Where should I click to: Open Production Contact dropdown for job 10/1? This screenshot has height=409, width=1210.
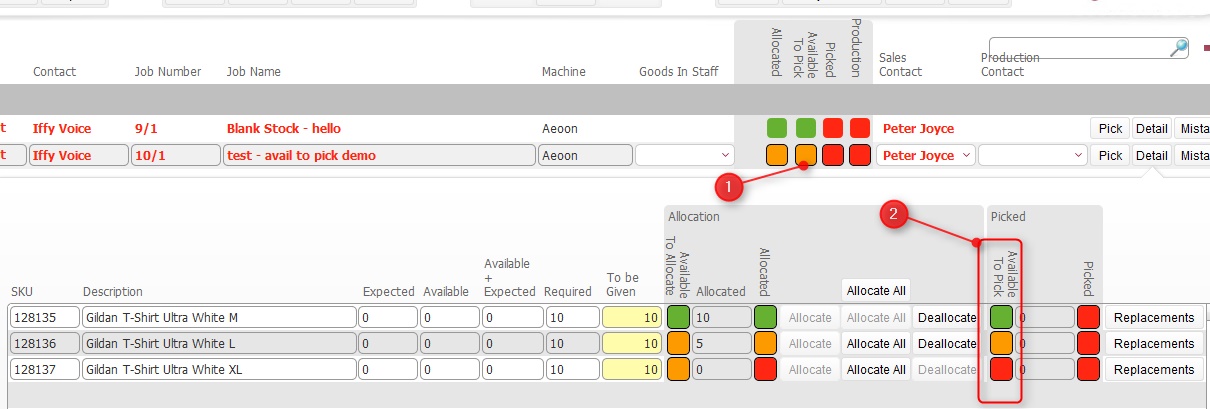click(1032, 155)
